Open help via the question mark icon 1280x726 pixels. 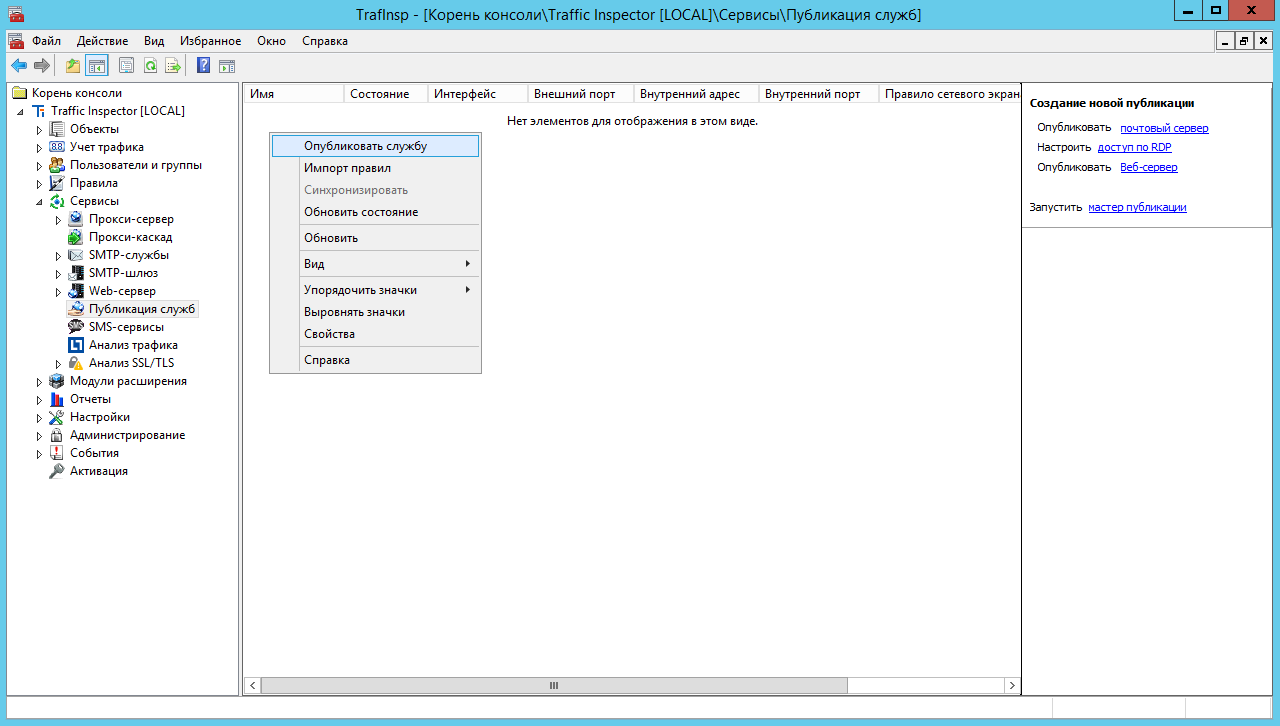tap(204, 66)
